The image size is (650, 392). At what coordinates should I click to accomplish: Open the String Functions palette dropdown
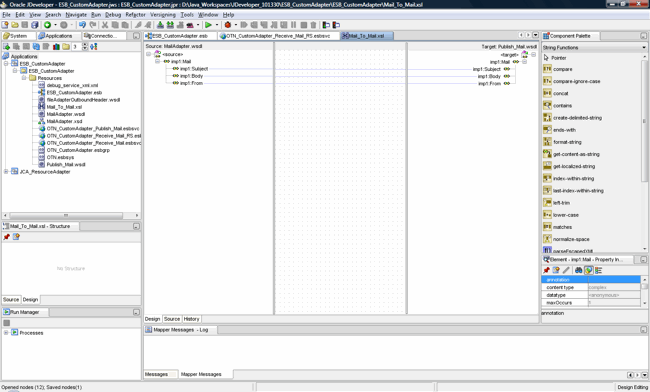pos(643,48)
